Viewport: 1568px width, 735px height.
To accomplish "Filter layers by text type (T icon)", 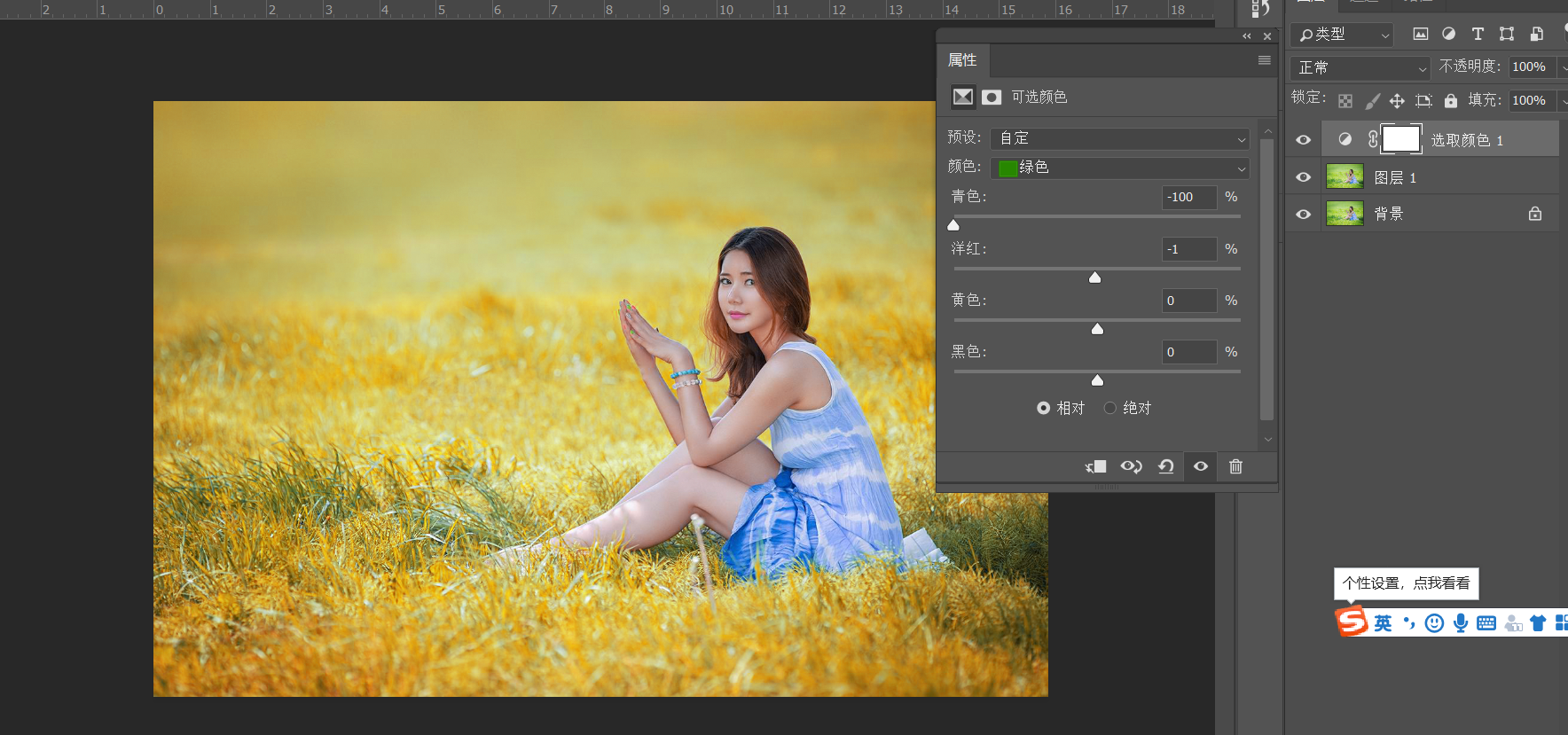I will (1478, 34).
